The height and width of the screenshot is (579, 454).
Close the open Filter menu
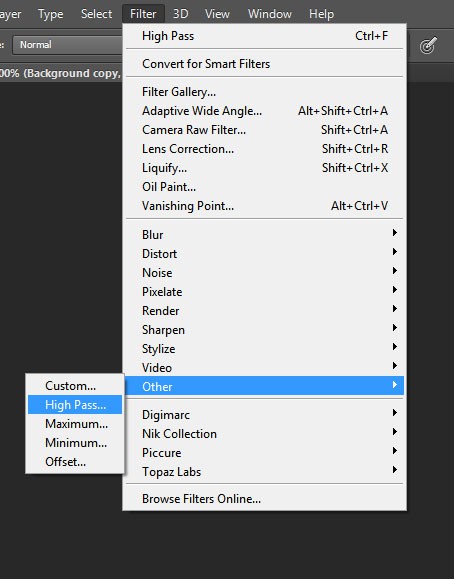pyautogui.click(x=143, y=14)
